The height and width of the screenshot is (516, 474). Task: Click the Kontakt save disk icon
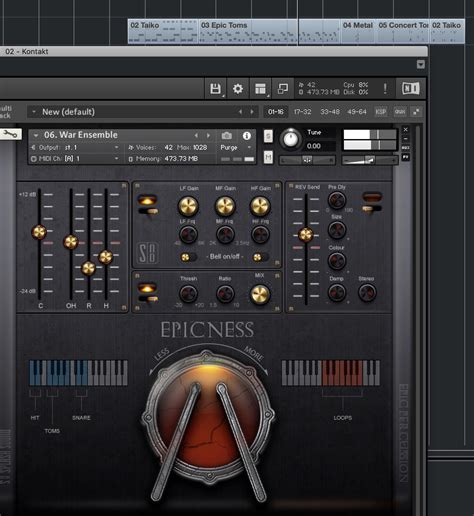pyautogui.click(x=215, y=89)
